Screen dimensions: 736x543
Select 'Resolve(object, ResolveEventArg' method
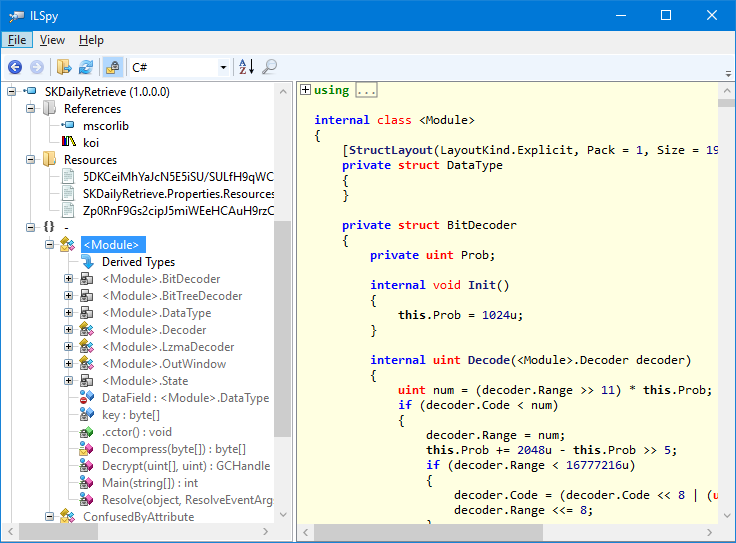point(187,500)
